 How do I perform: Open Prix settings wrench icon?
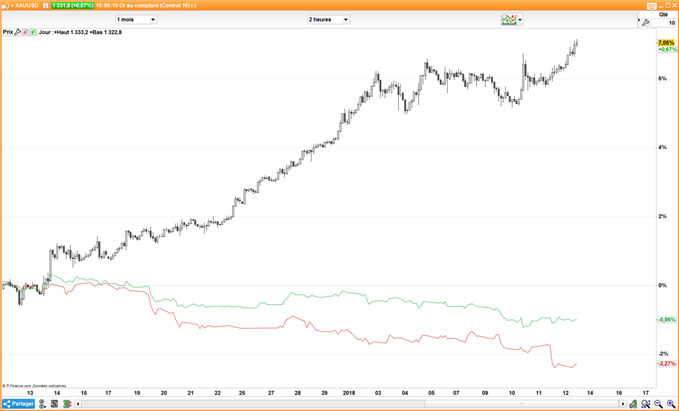(18, 32)
